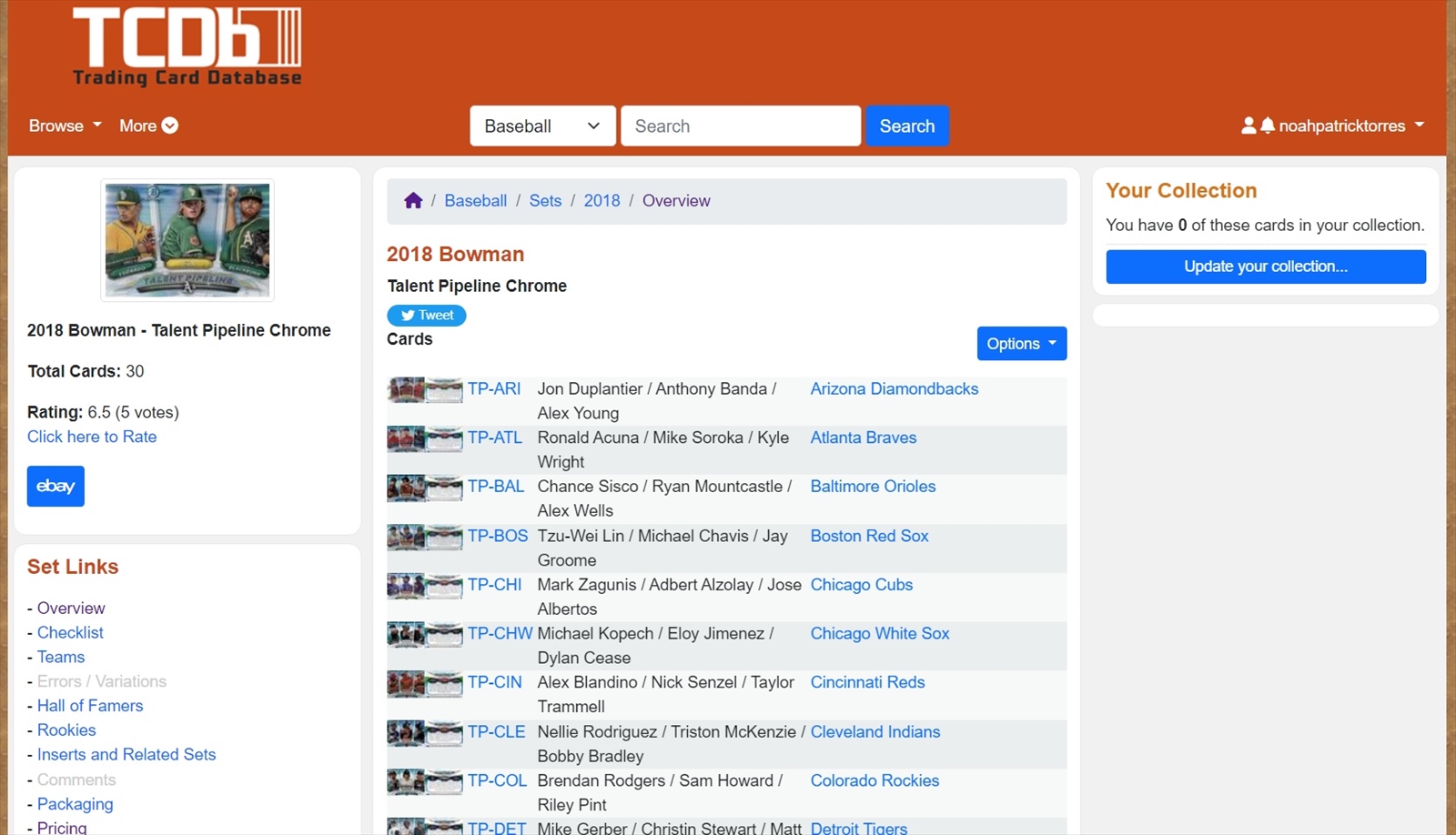Open Teams in Set Links
The width and height of the screenshot is (1456, 835).
tap(61, 657)
